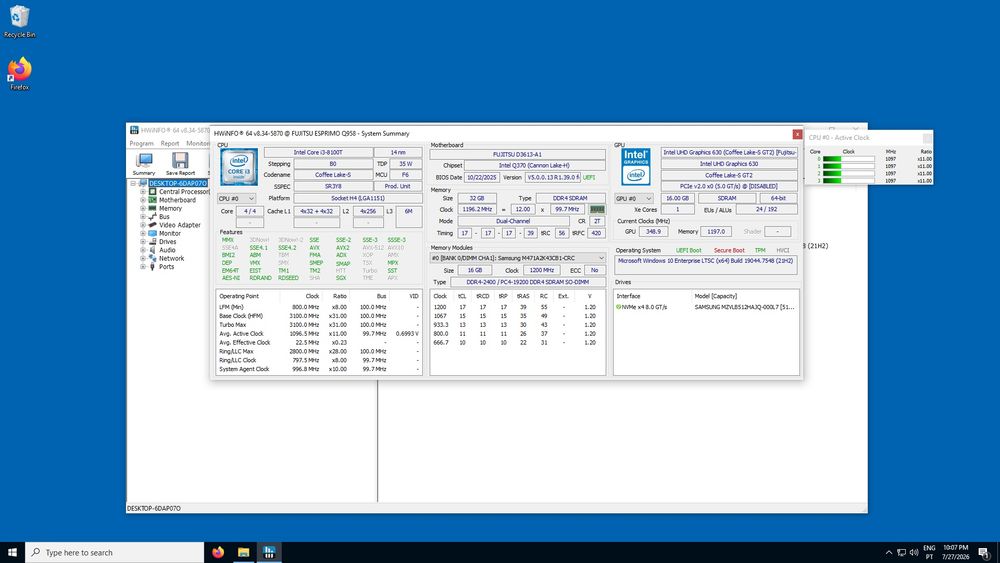This screenshot has width=1000, height=563.
Task: Show hidden system tray icons
Action: [x=888, y=552]
